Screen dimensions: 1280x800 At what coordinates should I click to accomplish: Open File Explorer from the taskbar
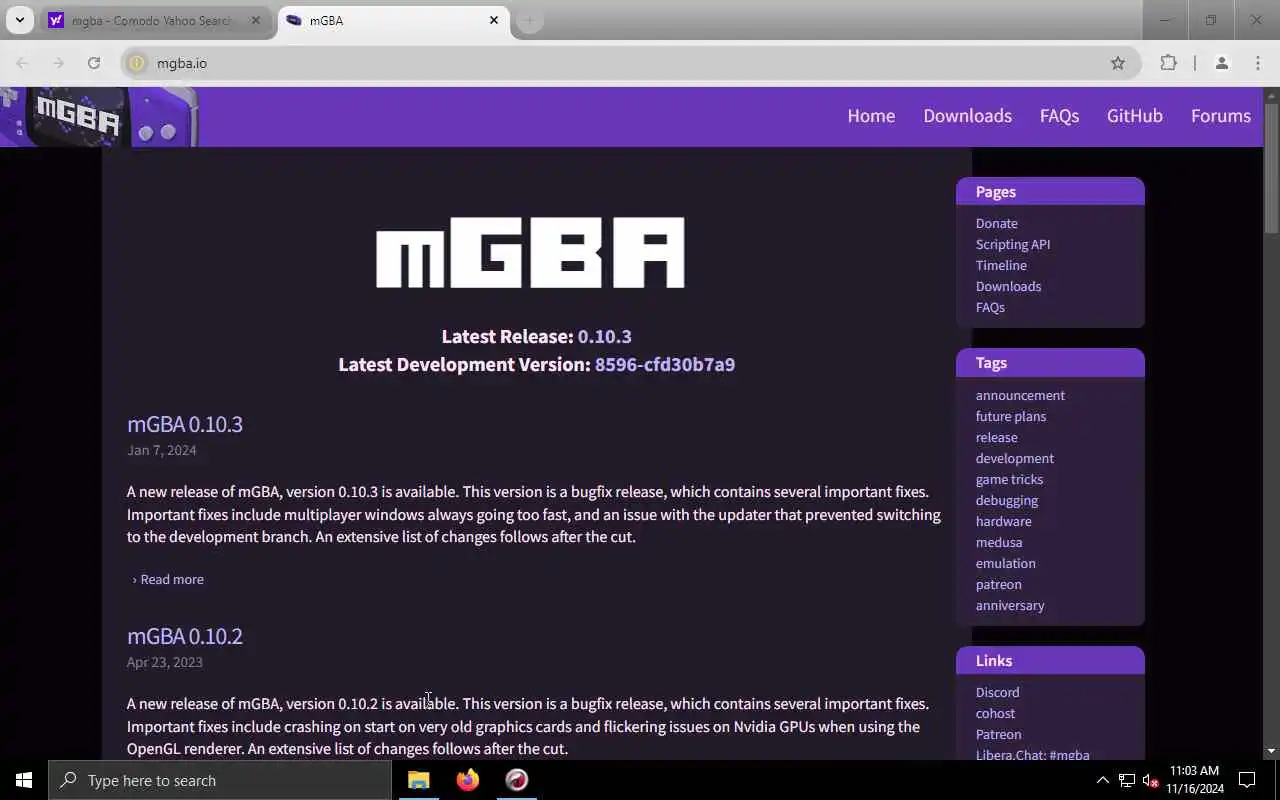click(x=418, y=780)
